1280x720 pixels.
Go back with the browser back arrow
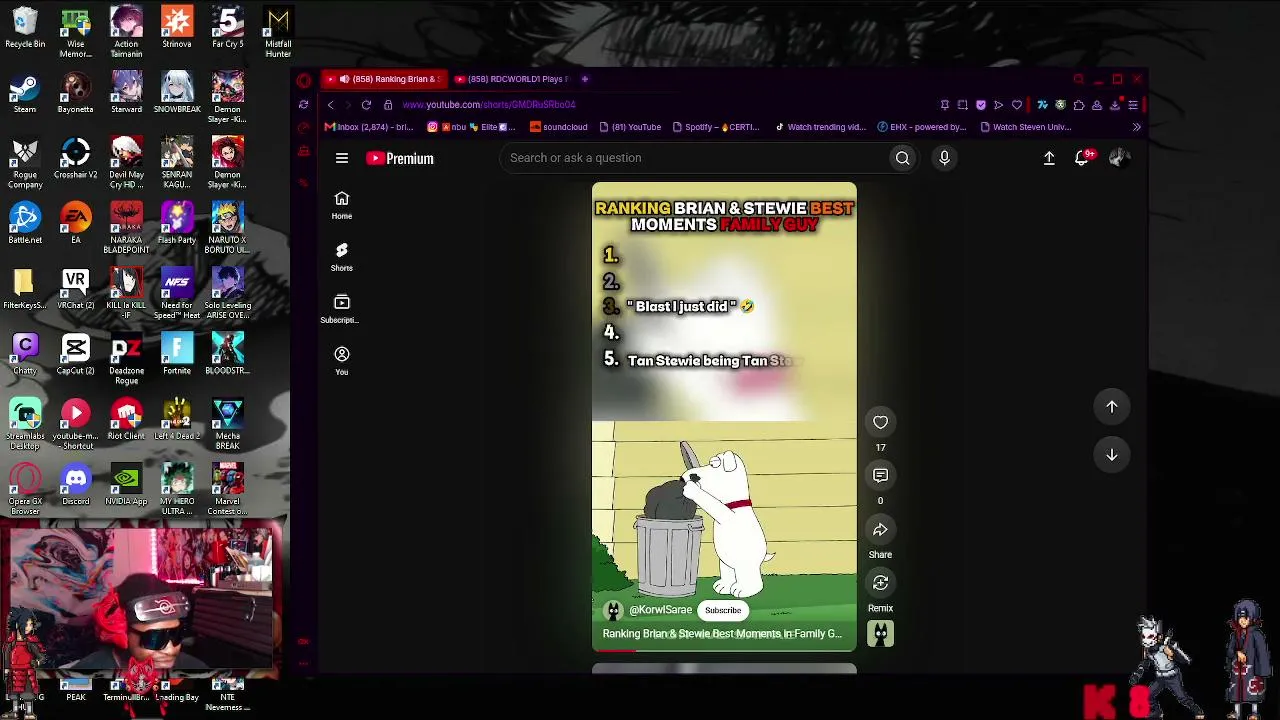(331, 105)
